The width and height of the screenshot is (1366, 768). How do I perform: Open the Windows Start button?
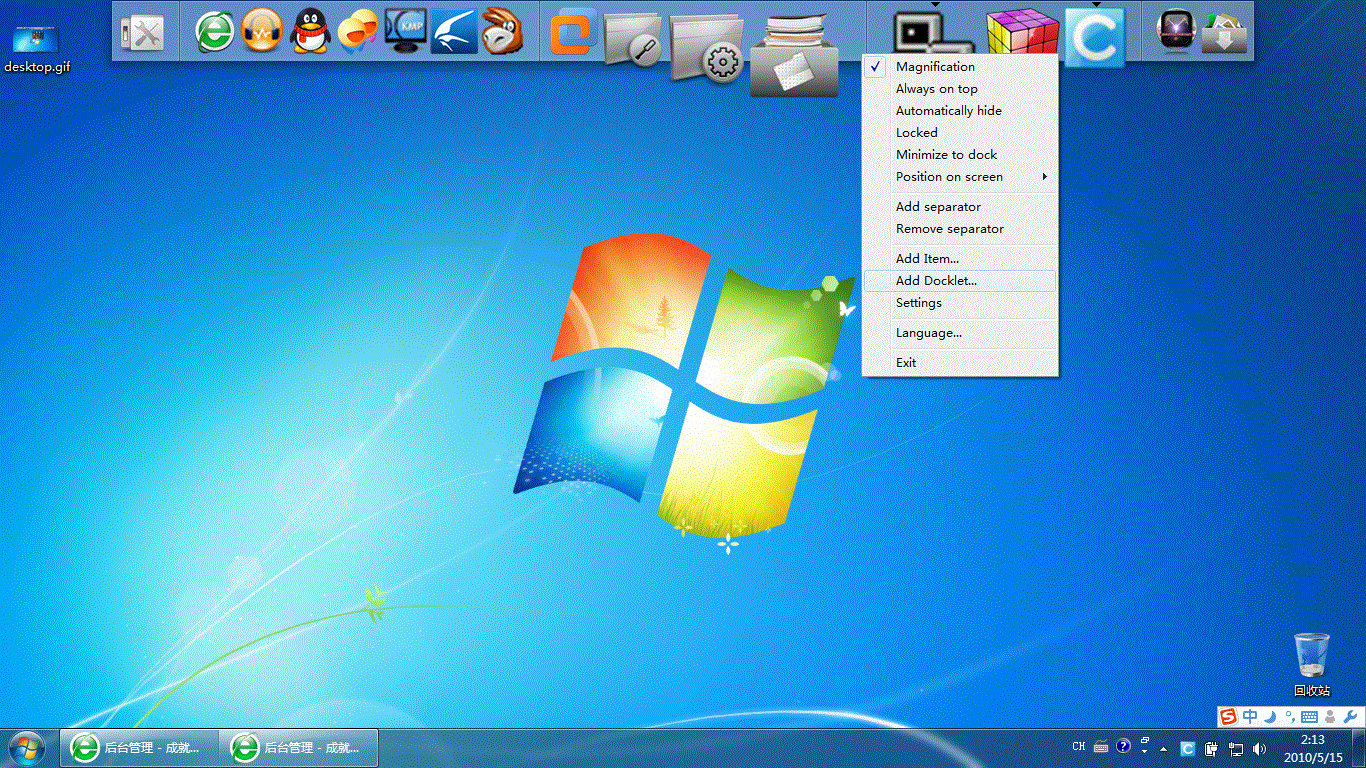click(27, 748)
